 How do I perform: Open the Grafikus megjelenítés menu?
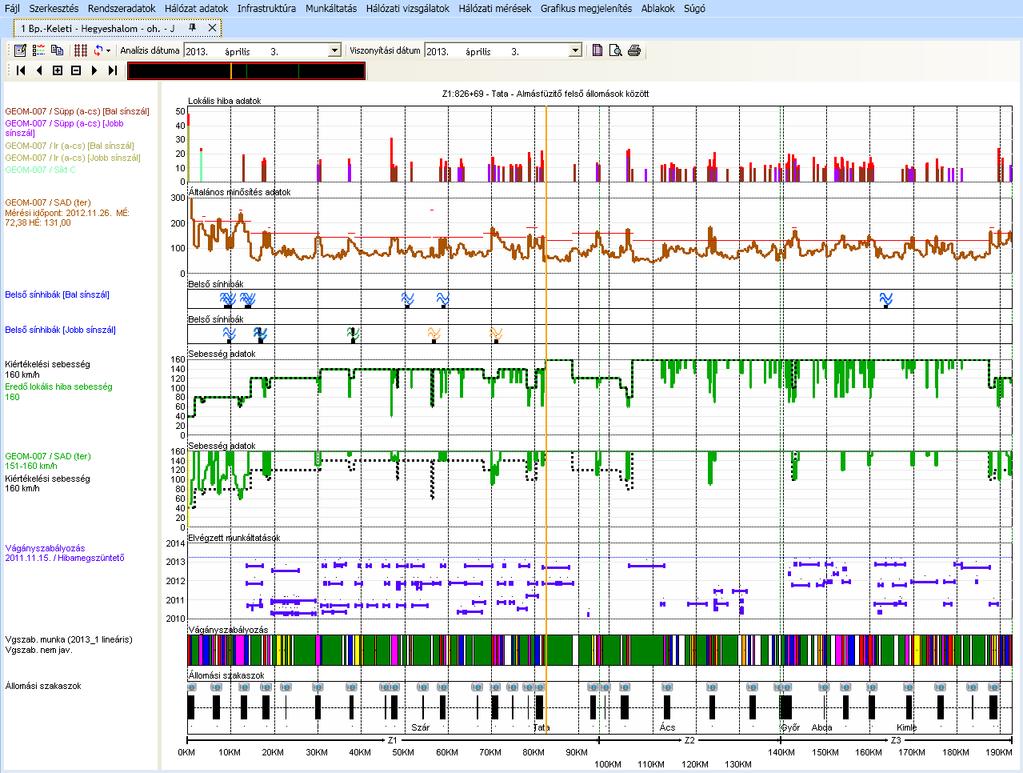[x=586, y=8]
